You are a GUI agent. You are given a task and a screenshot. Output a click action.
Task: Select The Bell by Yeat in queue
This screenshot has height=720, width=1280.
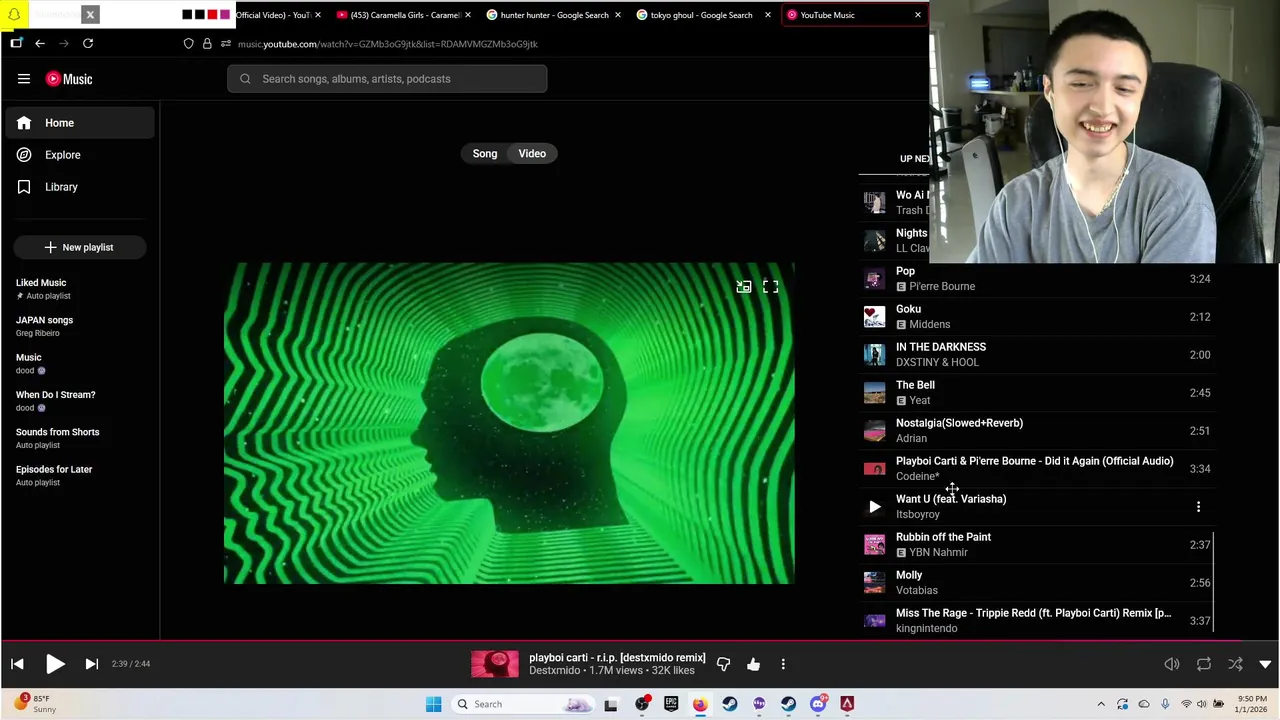point(1037,393)
